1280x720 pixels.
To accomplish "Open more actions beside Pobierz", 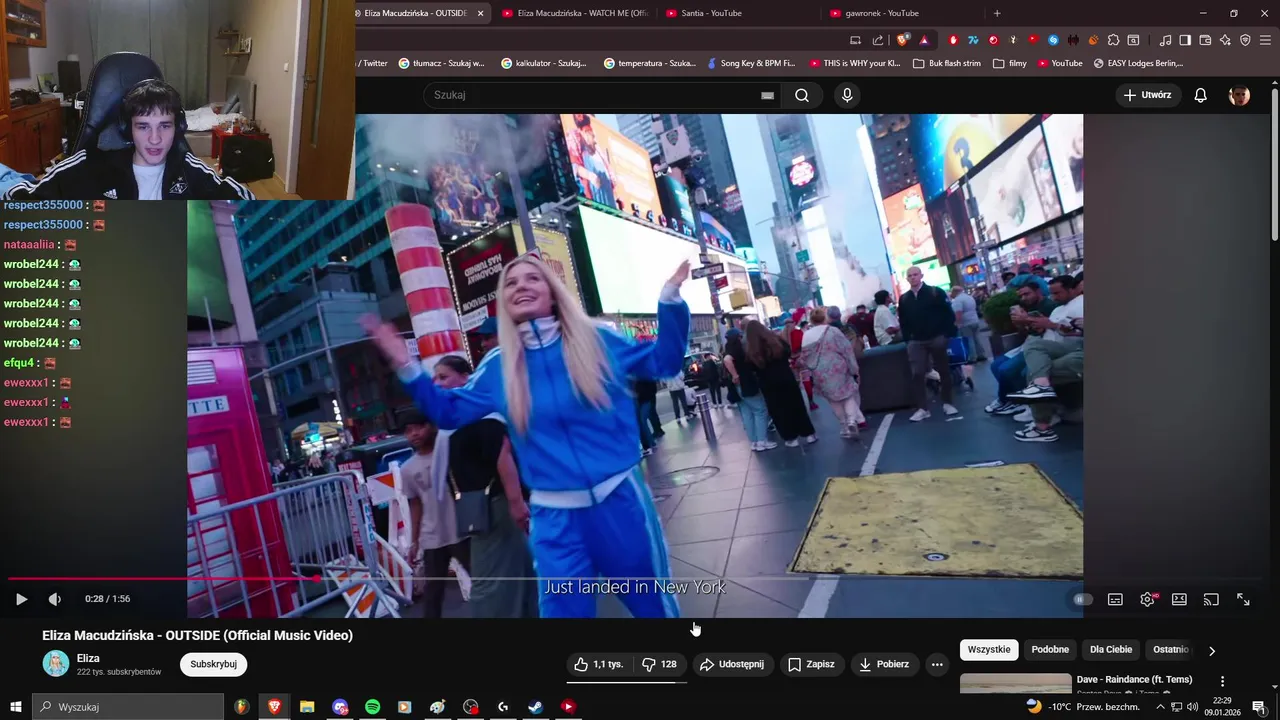I will click(937, 664).
